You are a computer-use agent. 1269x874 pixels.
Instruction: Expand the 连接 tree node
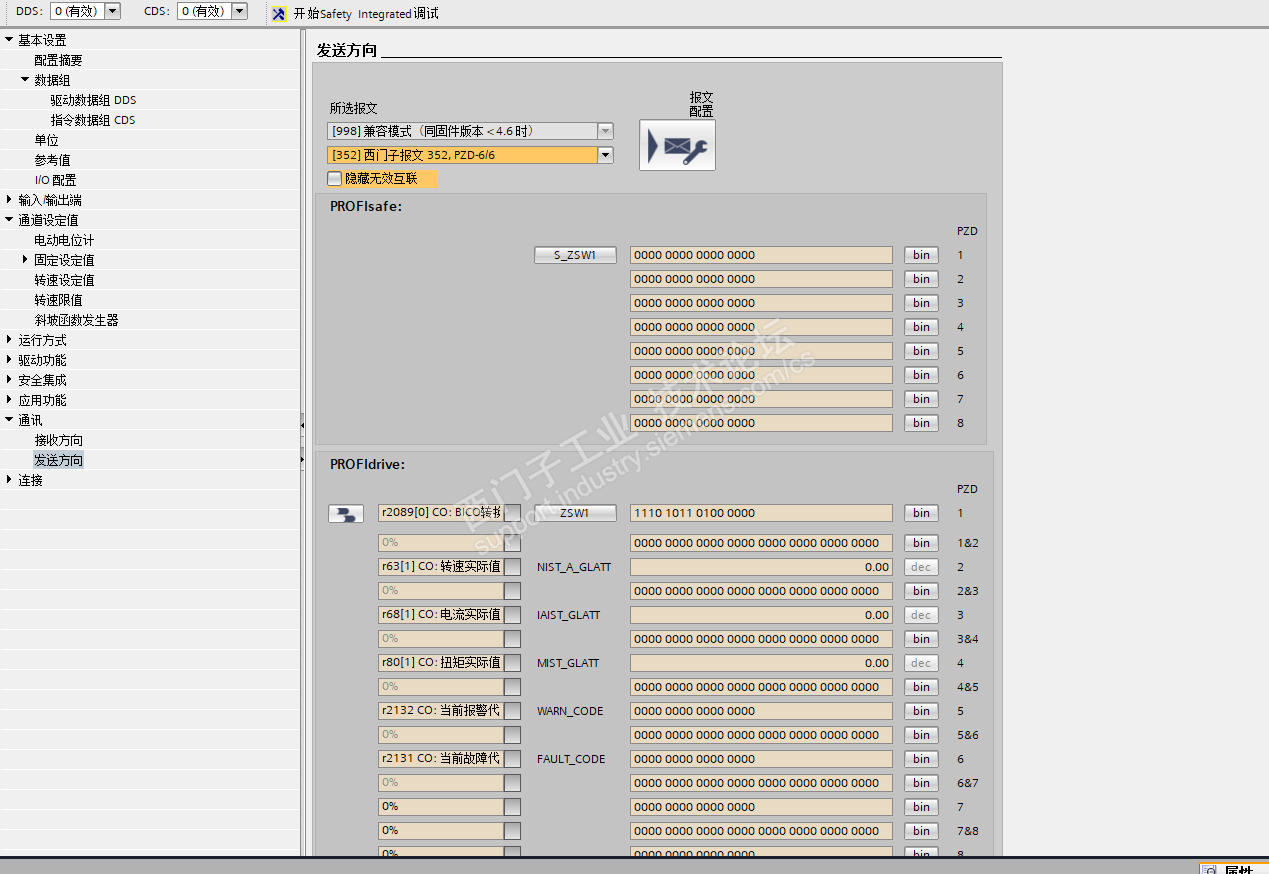pos(9,480)
